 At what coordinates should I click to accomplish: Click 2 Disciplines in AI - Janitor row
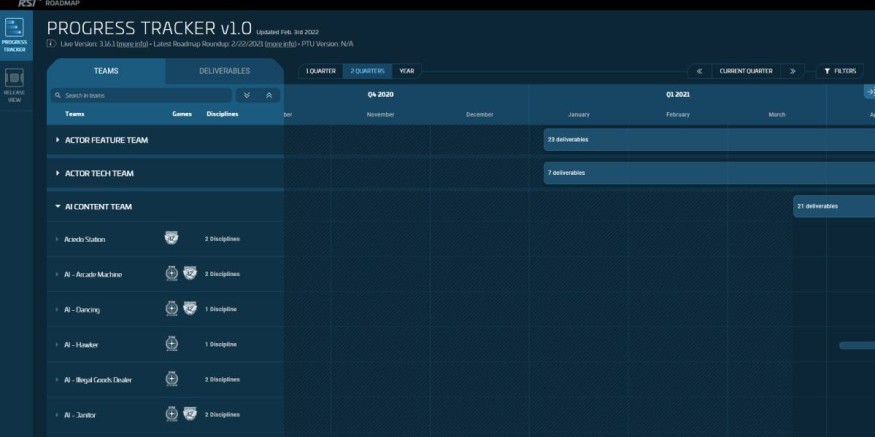(222, 415)
